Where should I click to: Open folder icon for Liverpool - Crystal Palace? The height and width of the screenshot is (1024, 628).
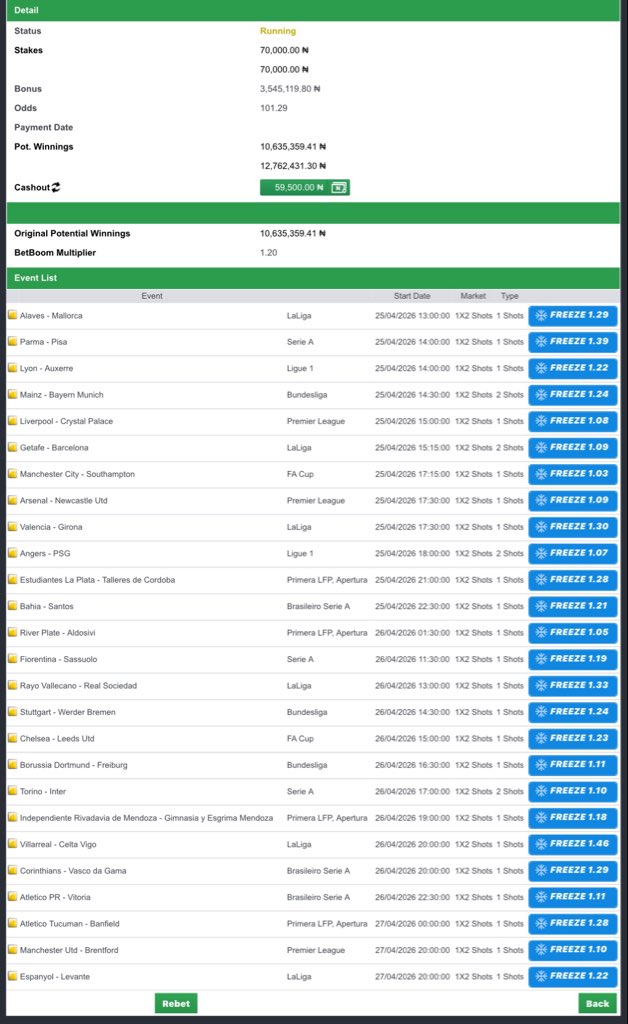click(12, 421)
